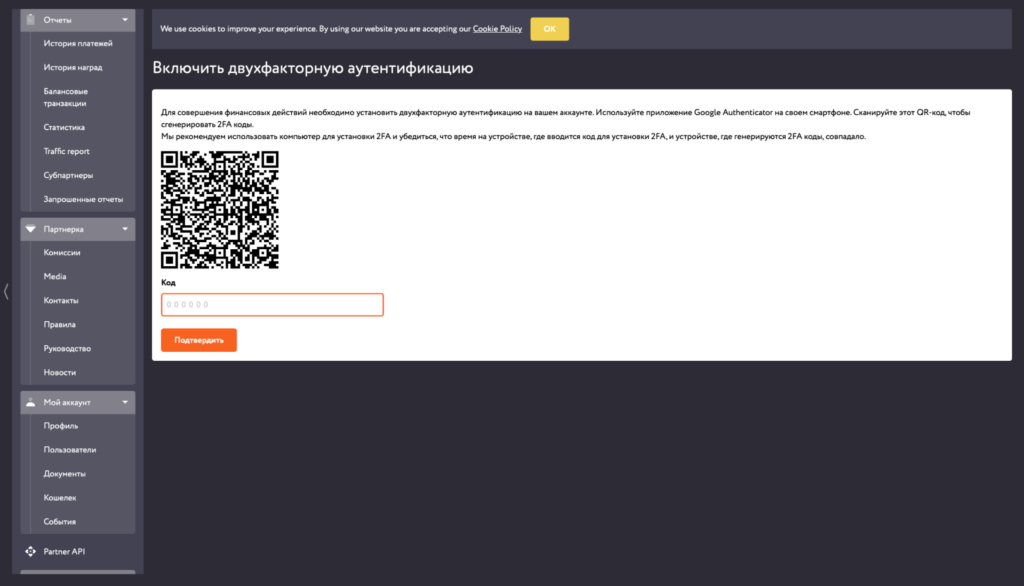The width and height of the screenshot is (1024, 586).
Task: Collapse the Мой аккаунт section arrow
Action: coord(125,402)
